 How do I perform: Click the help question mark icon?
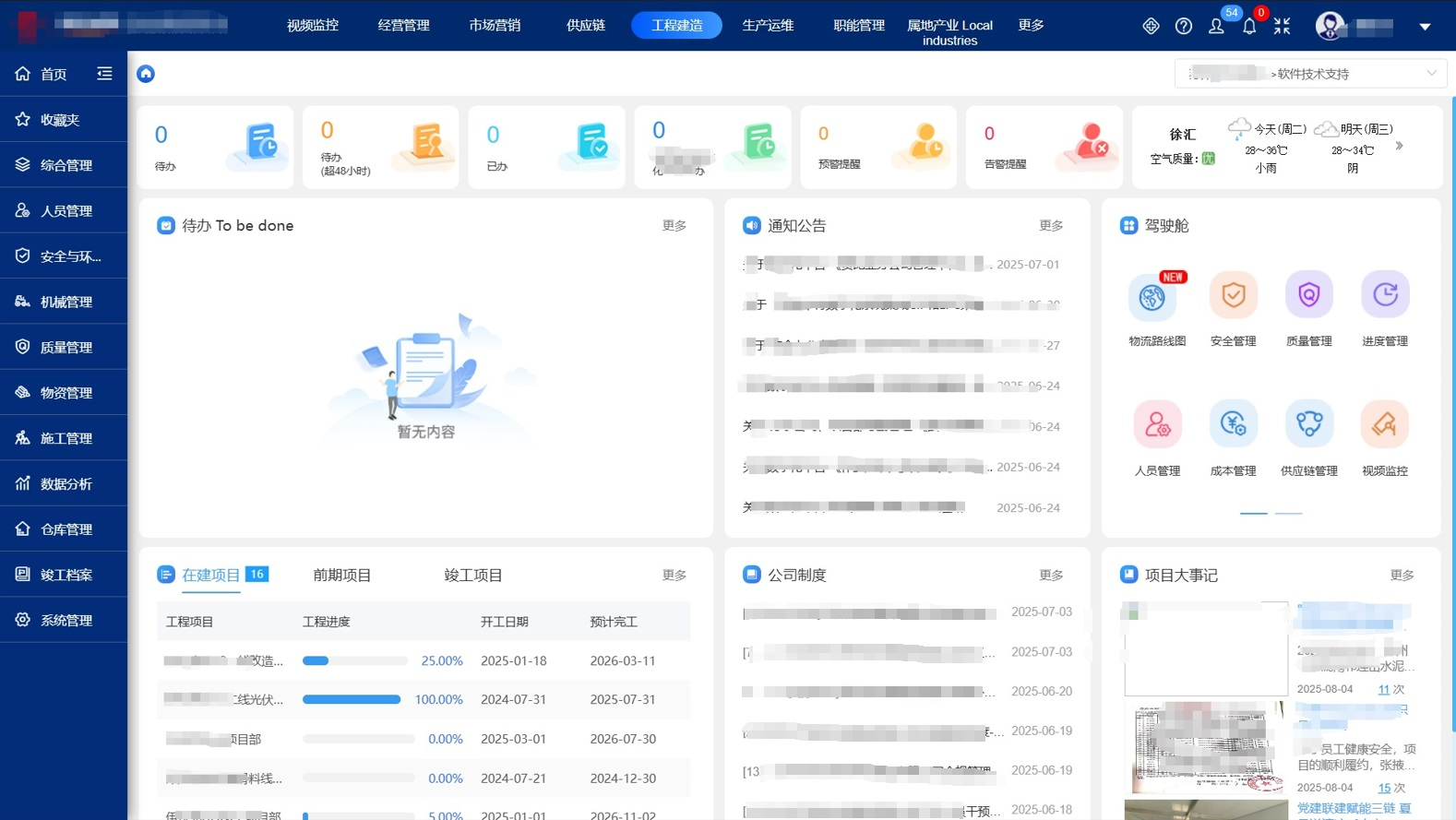(1184, 26)
